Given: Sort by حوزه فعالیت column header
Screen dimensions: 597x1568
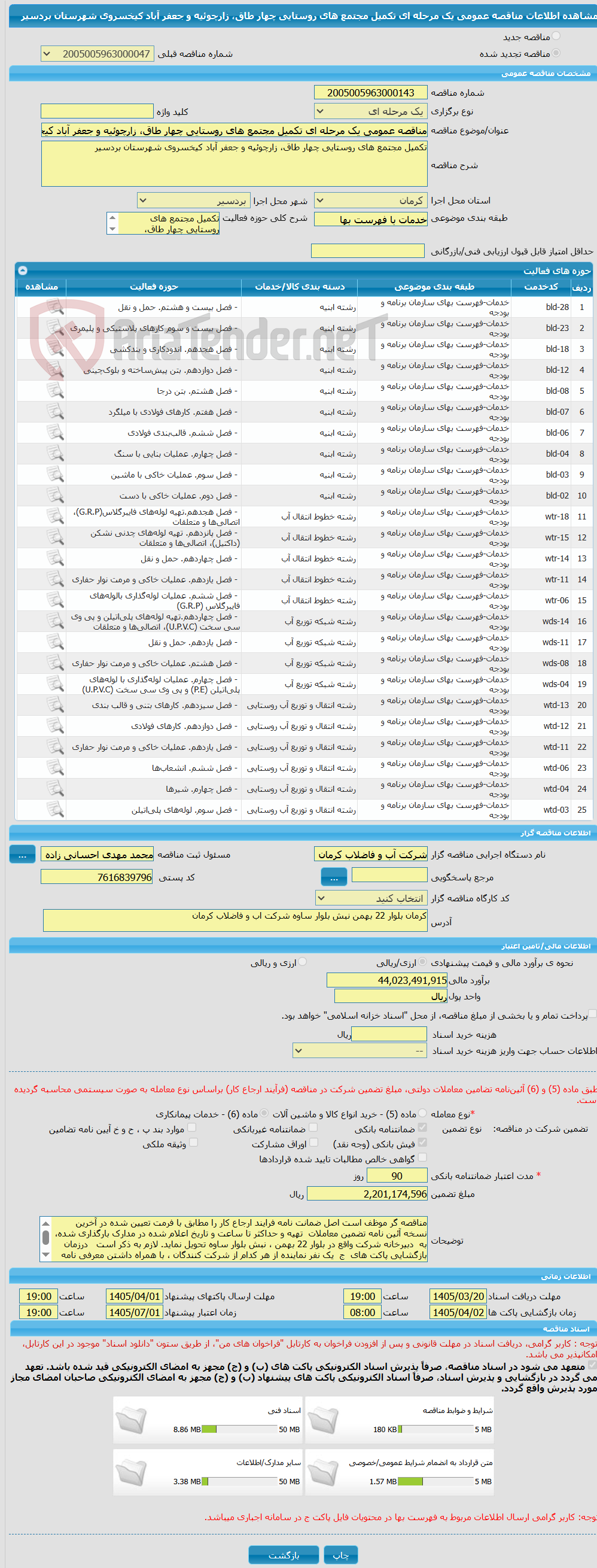Looking at the screenshot, I should point(153,287).
